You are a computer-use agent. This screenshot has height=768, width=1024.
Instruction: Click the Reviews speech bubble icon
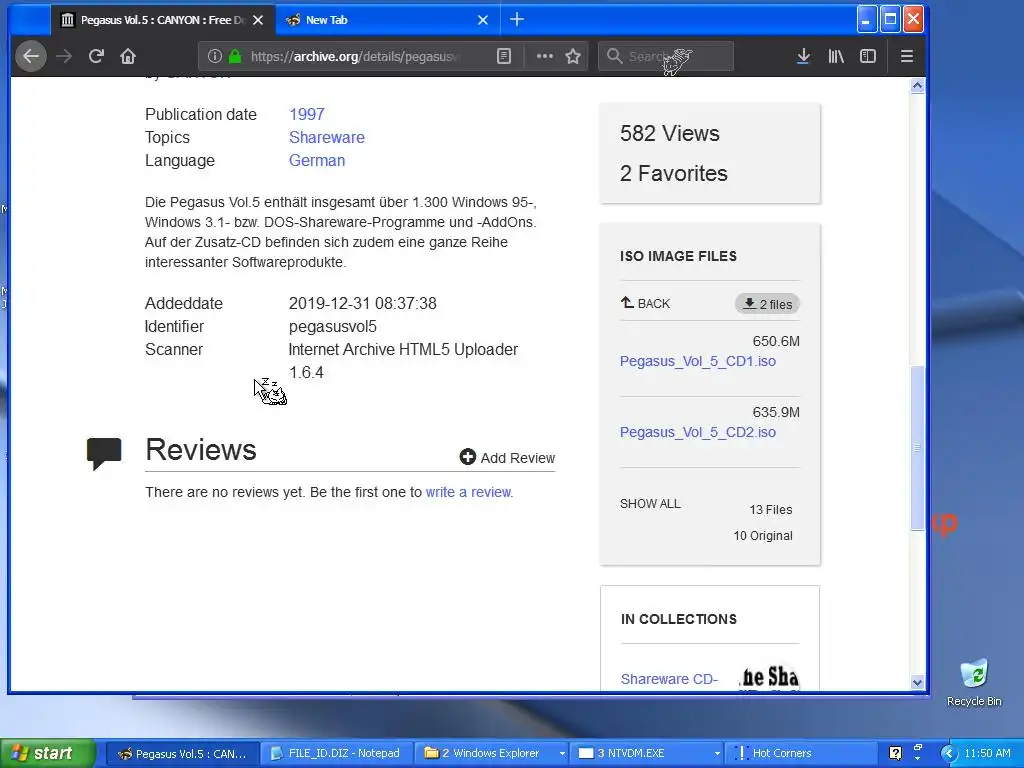[x=104, y=453]
